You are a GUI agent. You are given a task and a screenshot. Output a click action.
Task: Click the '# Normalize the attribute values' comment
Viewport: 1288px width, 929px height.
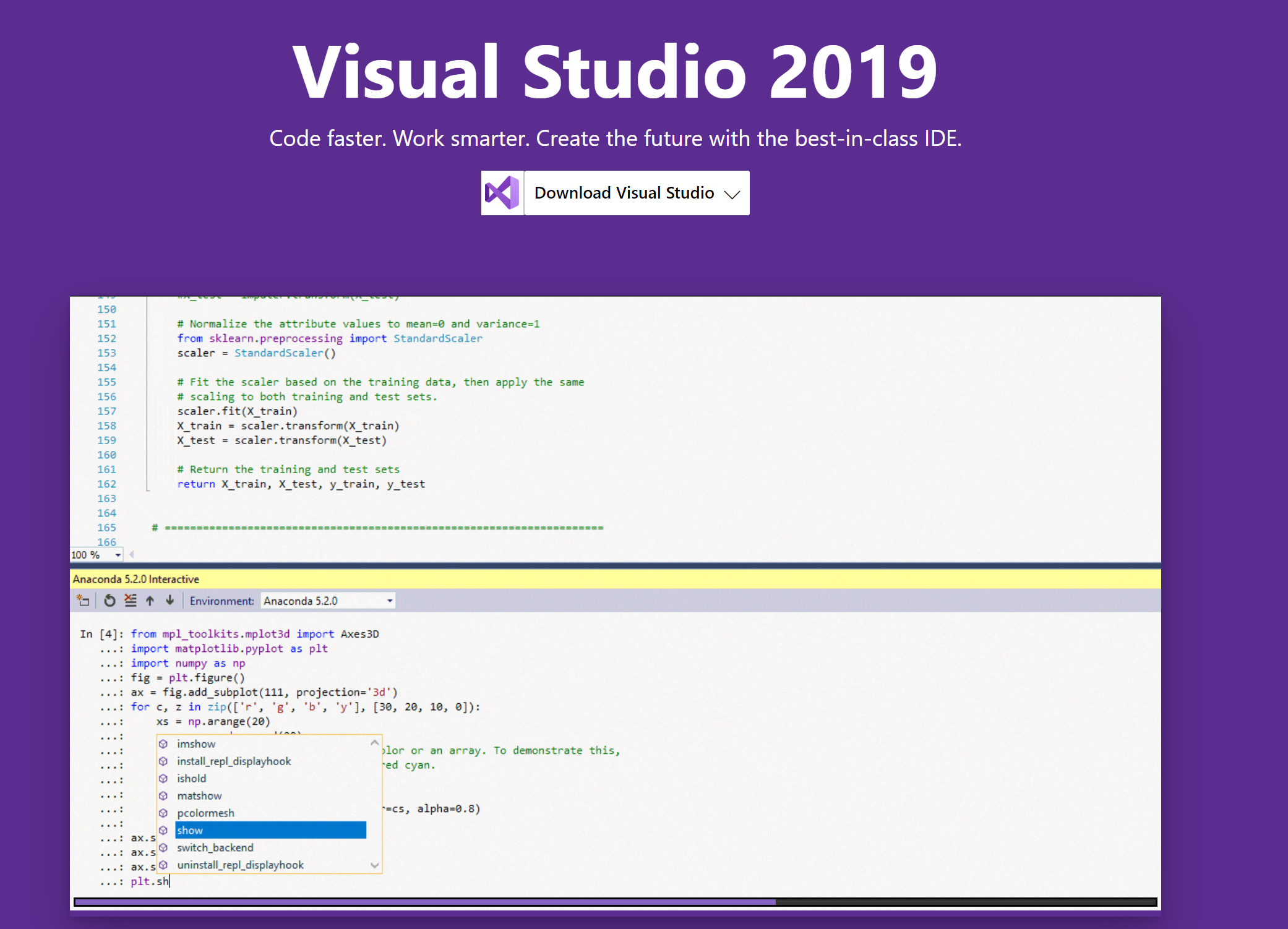tap(358, 324)
